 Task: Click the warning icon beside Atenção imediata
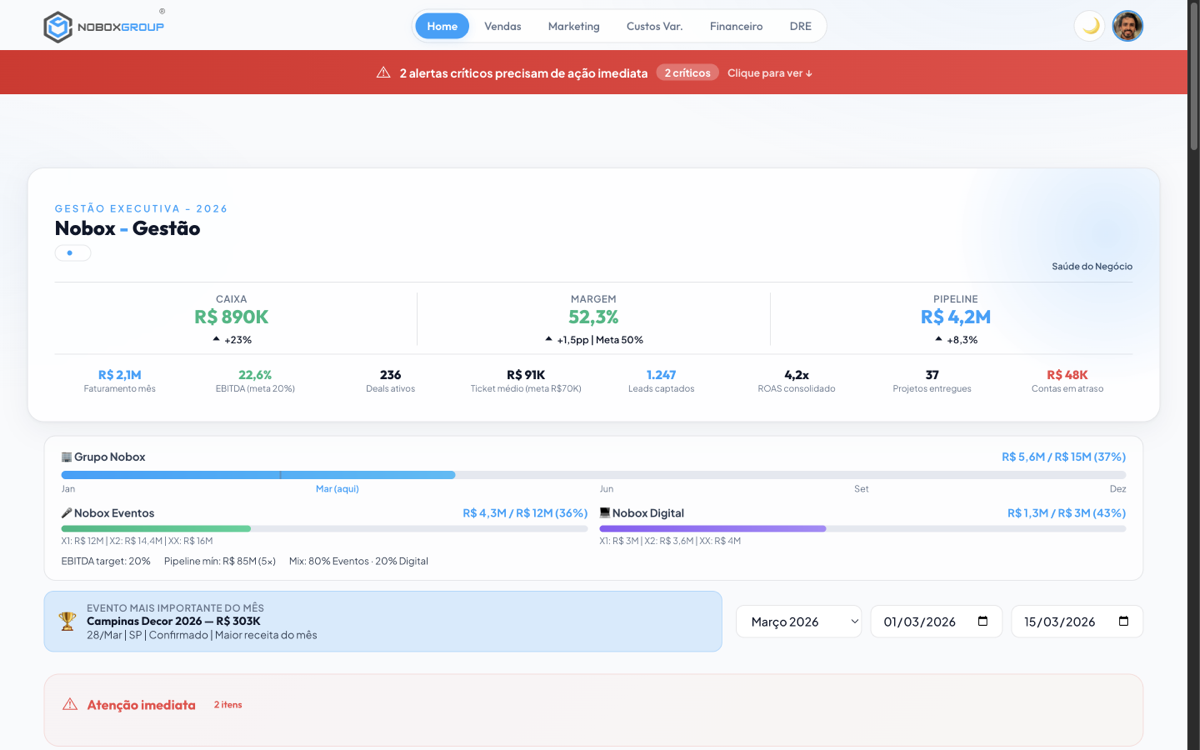pyautogui.click(x=70, y=705)
